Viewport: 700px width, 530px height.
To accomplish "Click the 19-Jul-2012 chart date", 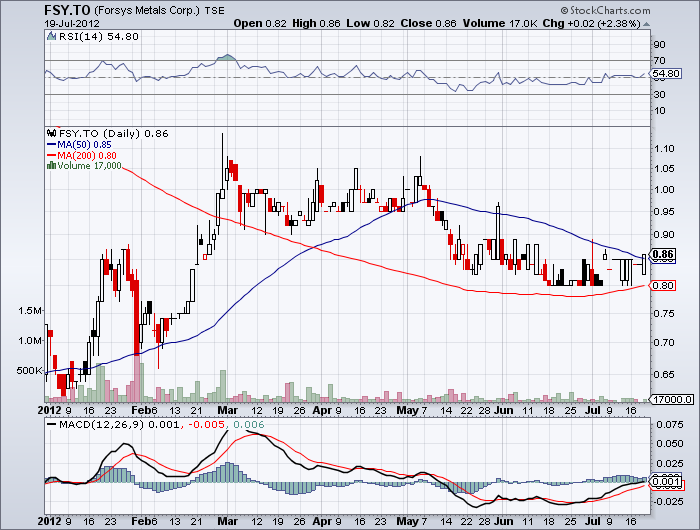I will tap(72, 24).
